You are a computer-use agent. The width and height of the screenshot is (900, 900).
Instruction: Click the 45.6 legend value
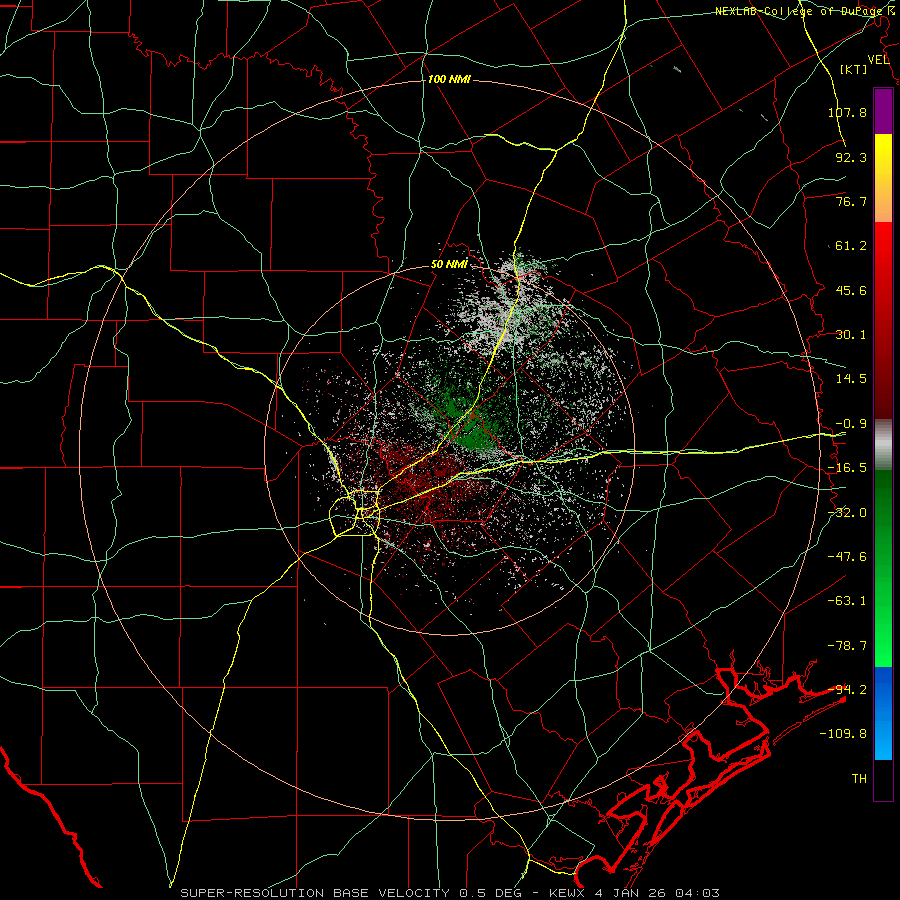pyautogui.click(x=851, y=290)
